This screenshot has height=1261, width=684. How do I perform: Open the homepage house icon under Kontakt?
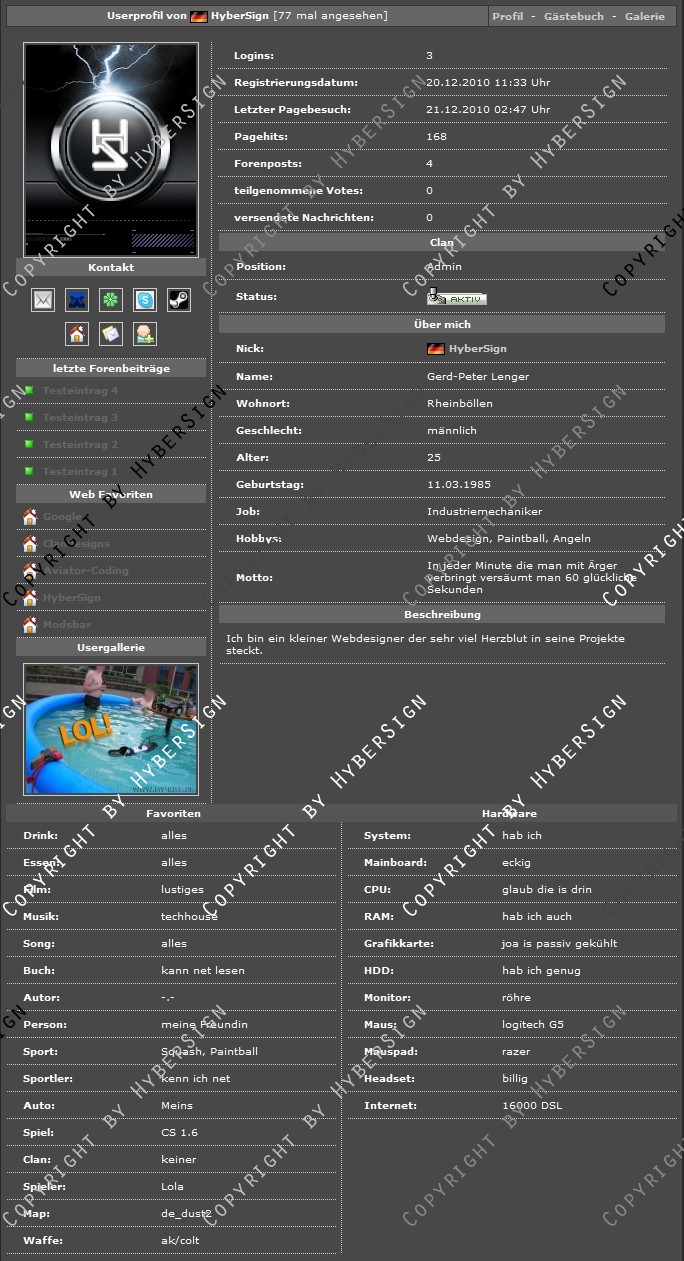pos(77,334)
